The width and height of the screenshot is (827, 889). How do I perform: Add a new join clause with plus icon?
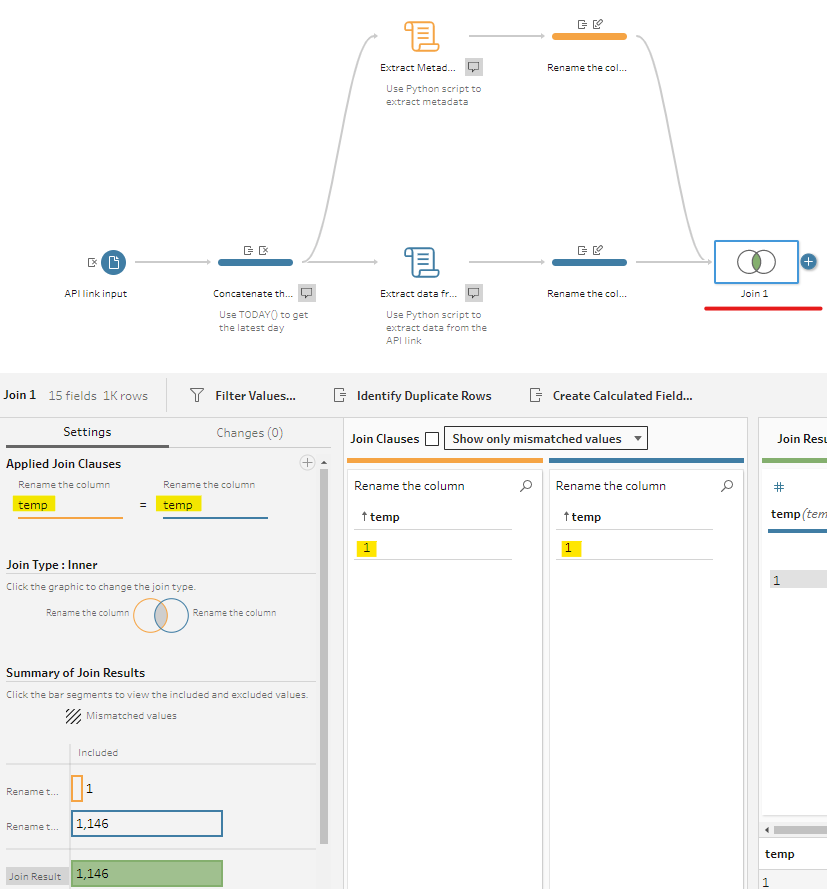pos(307,463)
